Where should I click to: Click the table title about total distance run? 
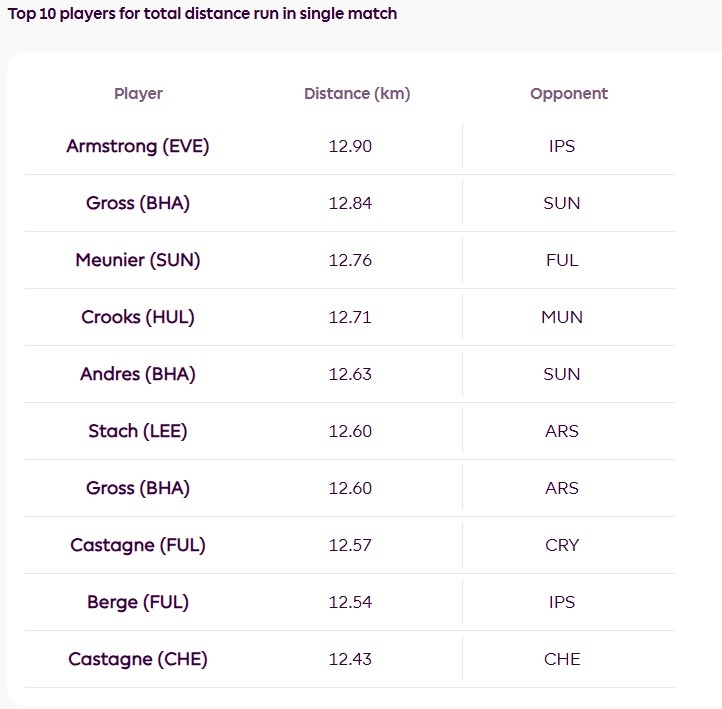(x=202, y=14)
